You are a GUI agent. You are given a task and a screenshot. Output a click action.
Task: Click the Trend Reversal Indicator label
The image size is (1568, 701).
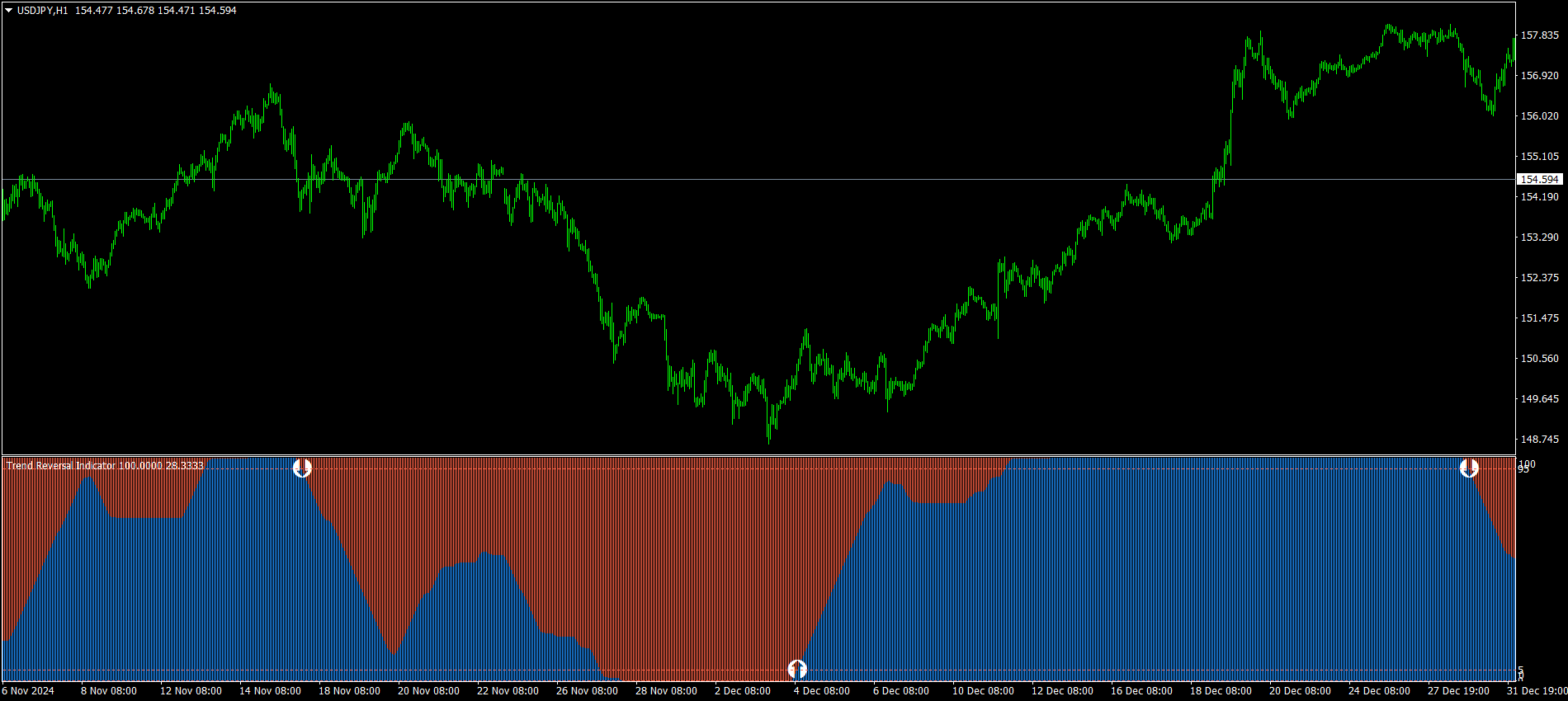click(x=61, y=466)
